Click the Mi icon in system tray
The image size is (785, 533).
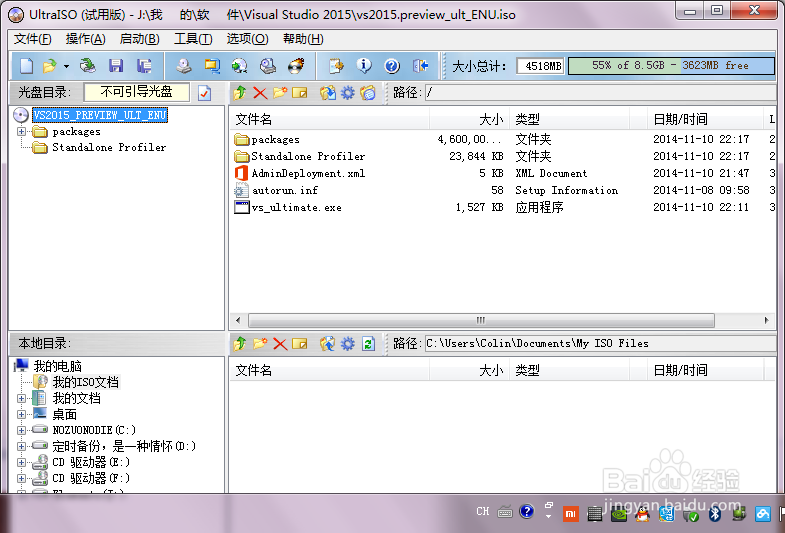pos(570,513)
